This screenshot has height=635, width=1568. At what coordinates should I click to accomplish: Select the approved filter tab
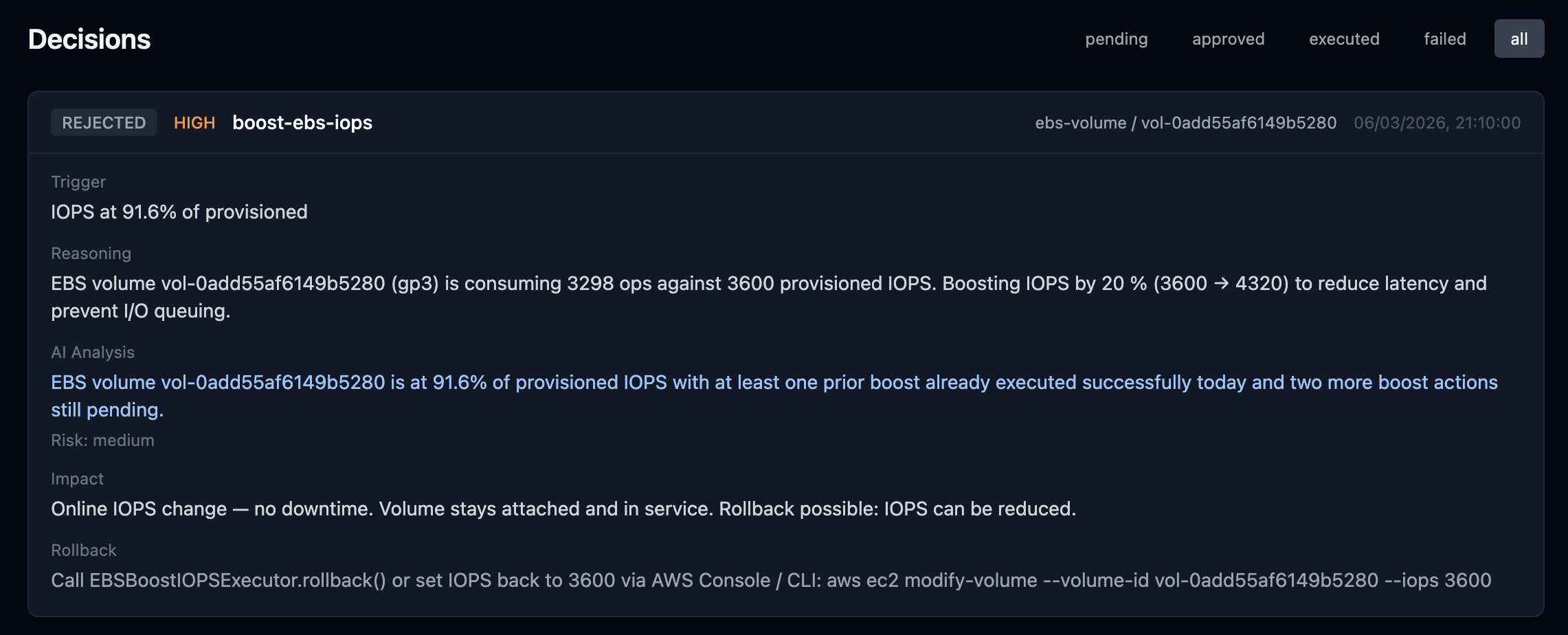point(1228,39)
